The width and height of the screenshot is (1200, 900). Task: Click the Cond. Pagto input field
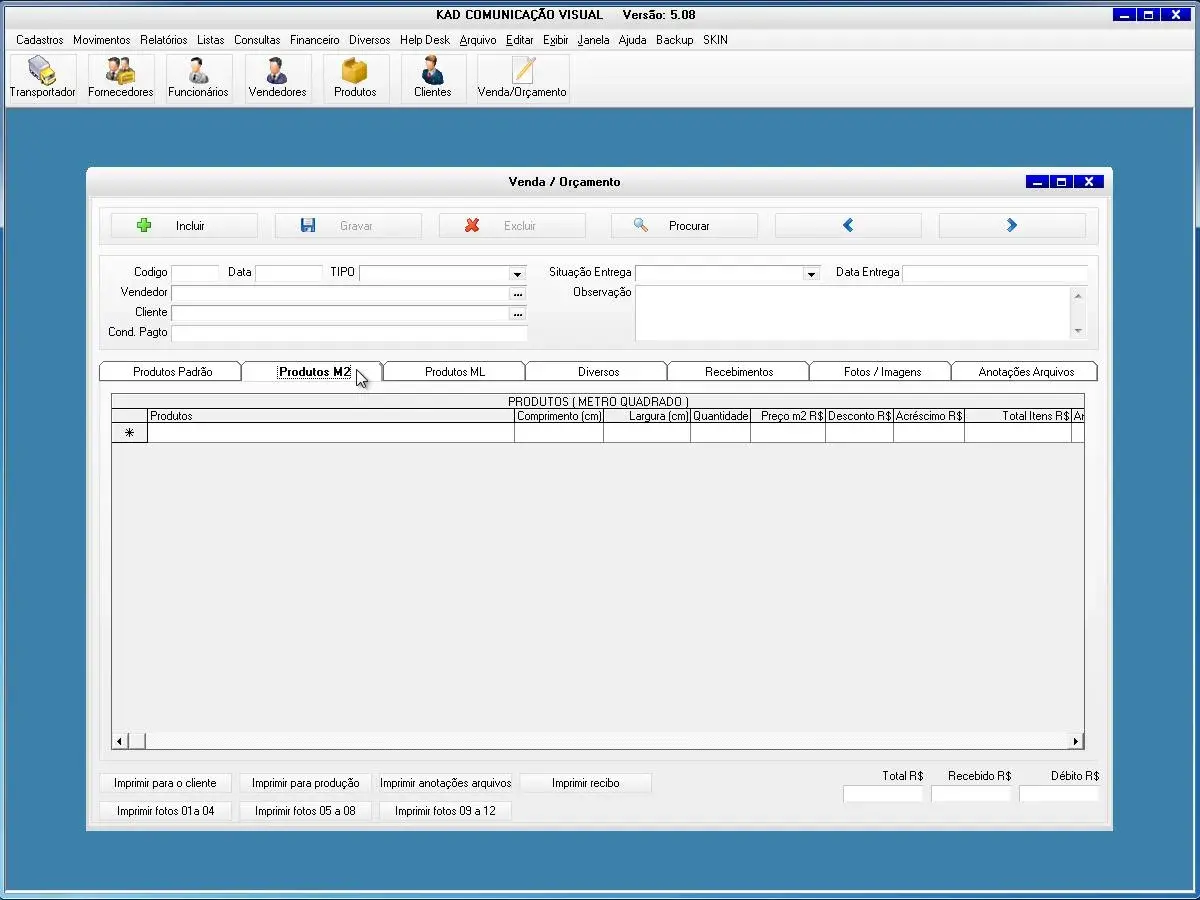(349, 333)
